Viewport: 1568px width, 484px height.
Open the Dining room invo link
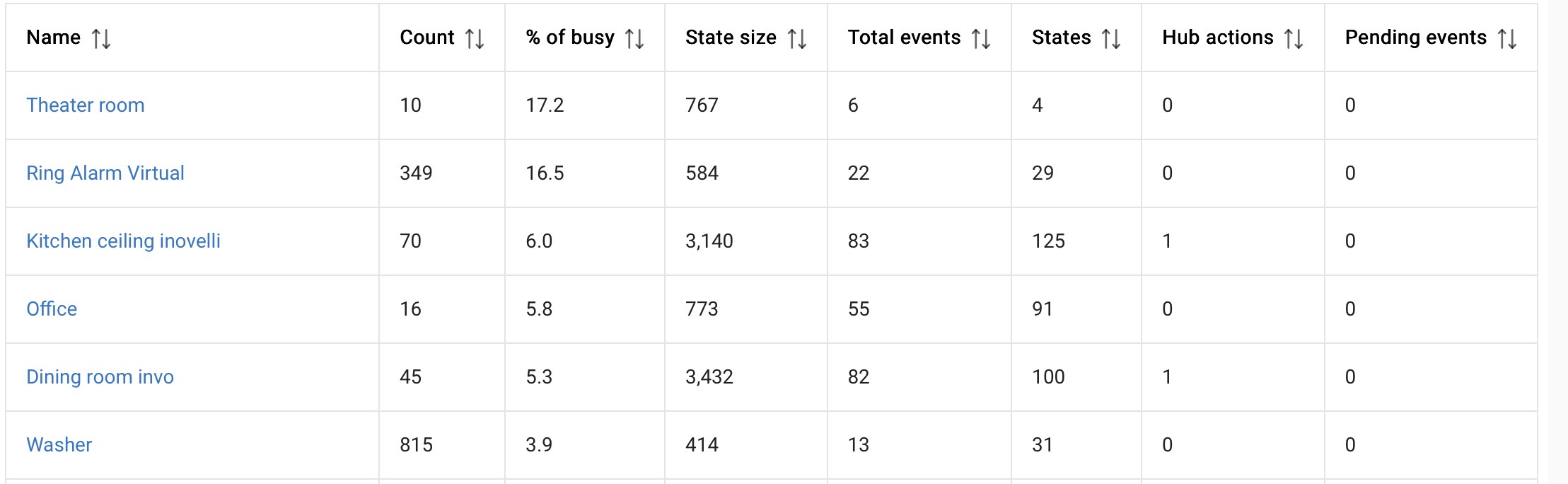pos(100,377)
